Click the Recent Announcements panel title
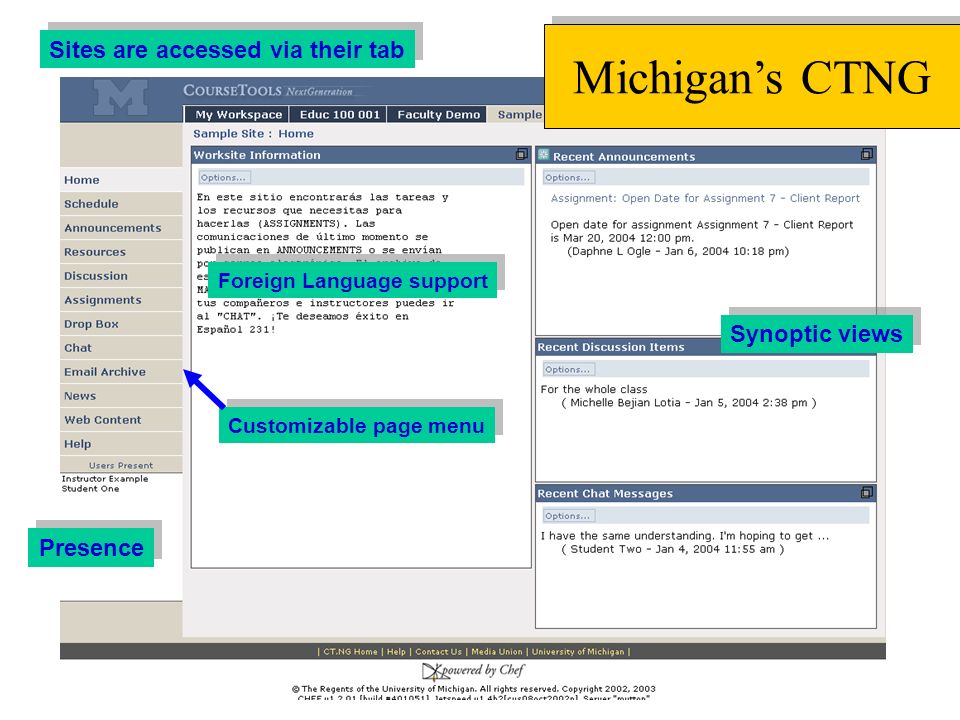Viewport: 960px width, 720px height. 624,157
